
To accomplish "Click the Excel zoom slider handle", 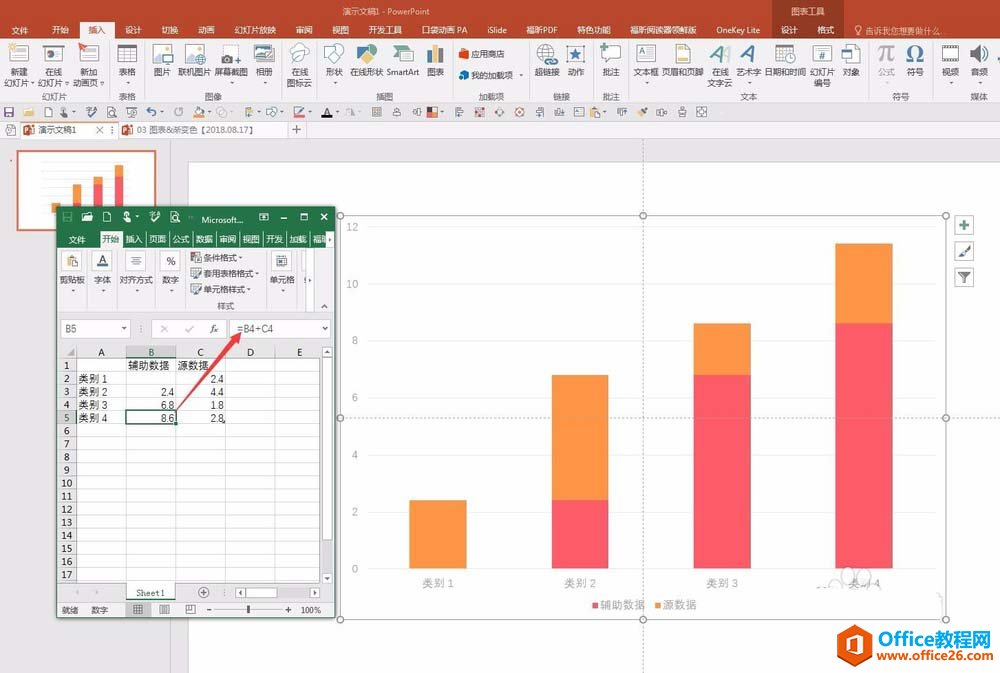I will 248,610.
